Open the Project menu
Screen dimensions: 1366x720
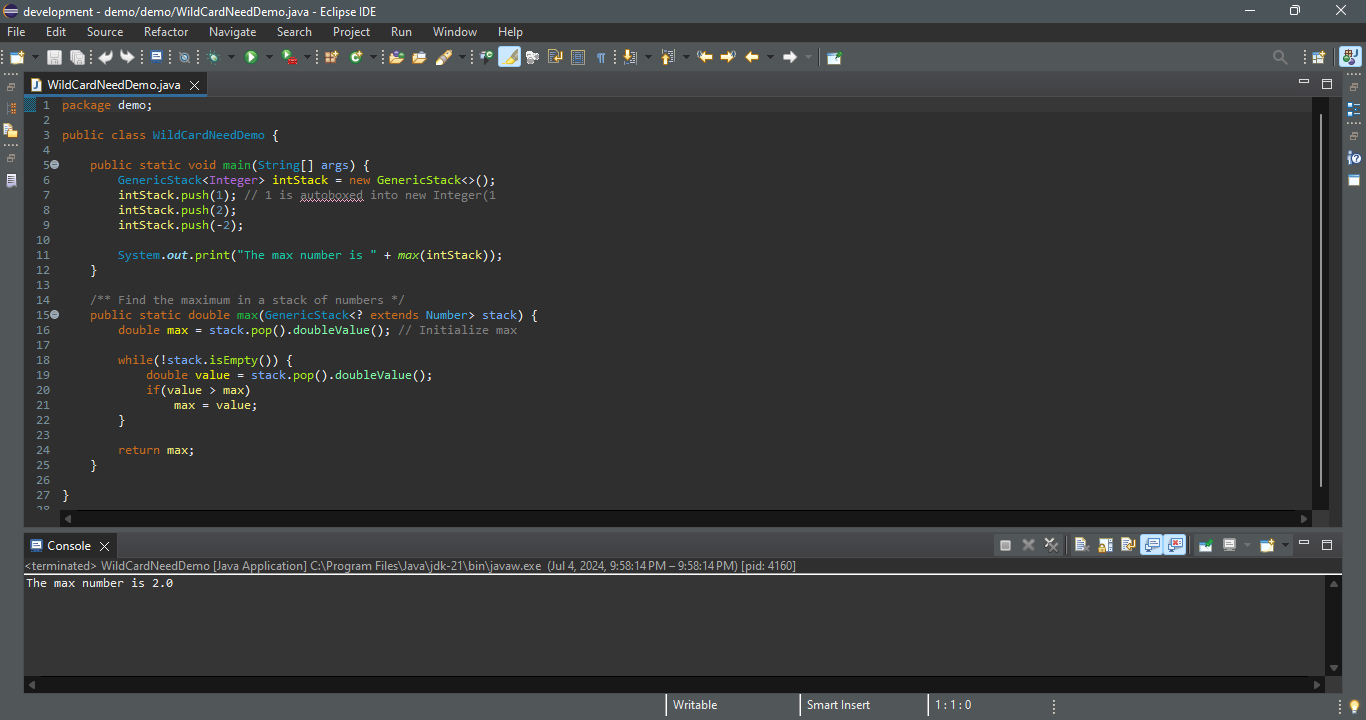(351, 32)
